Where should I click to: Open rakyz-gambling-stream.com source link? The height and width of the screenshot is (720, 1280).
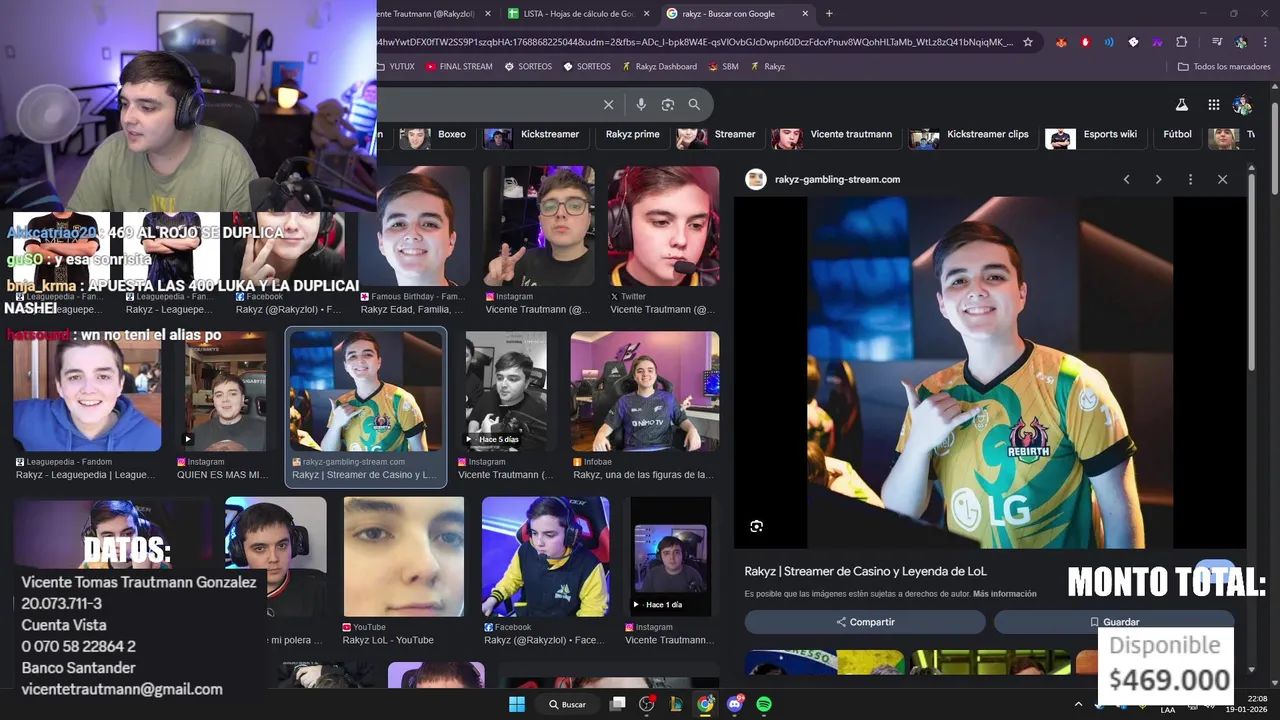[837, 179]
